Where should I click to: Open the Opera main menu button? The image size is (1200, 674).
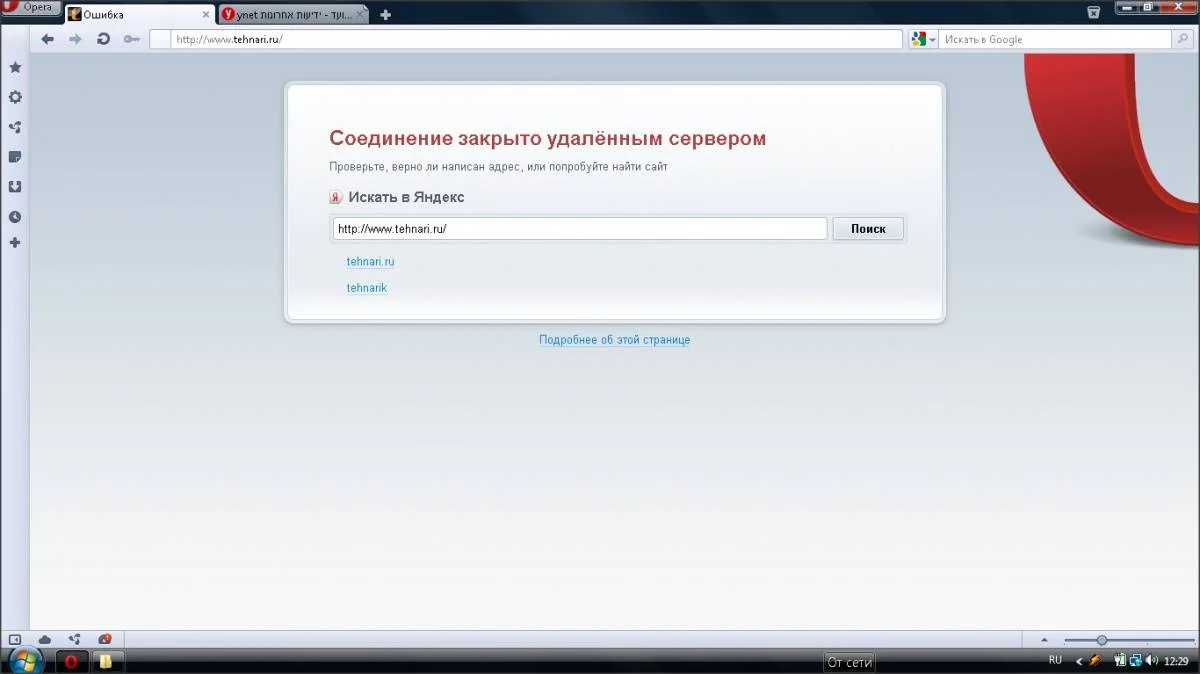coord(30,8)
